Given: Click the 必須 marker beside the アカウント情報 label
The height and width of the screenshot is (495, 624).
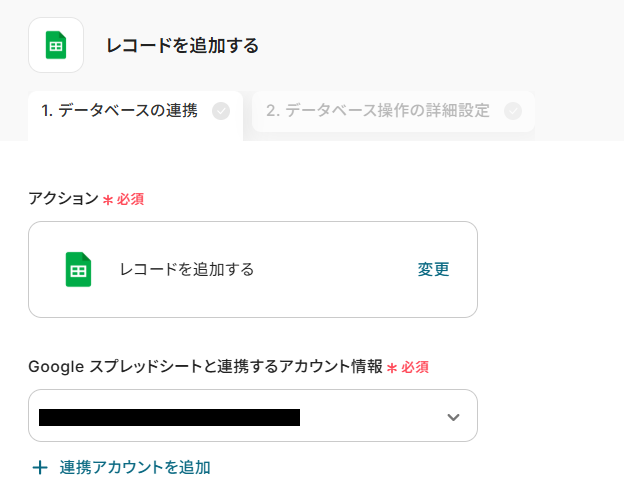Looking at the screenshot, I should click(x=415, y=367).
